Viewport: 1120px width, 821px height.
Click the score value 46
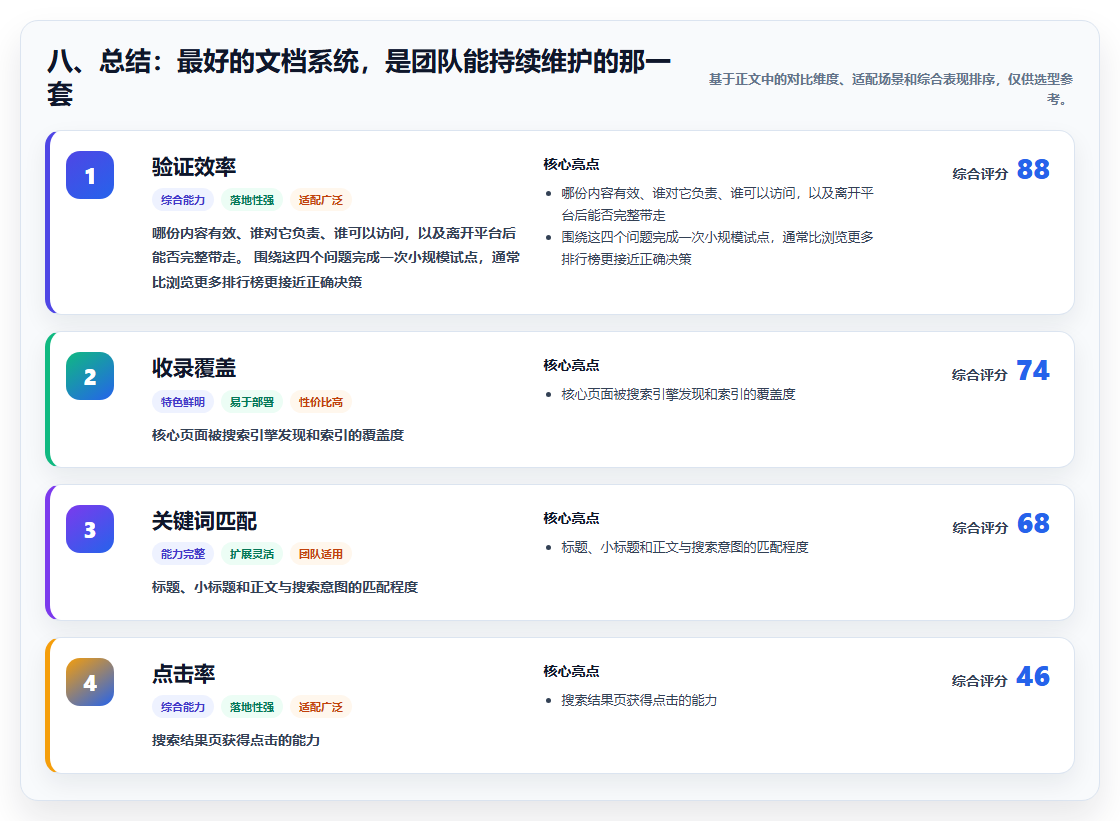(1033, 676)
